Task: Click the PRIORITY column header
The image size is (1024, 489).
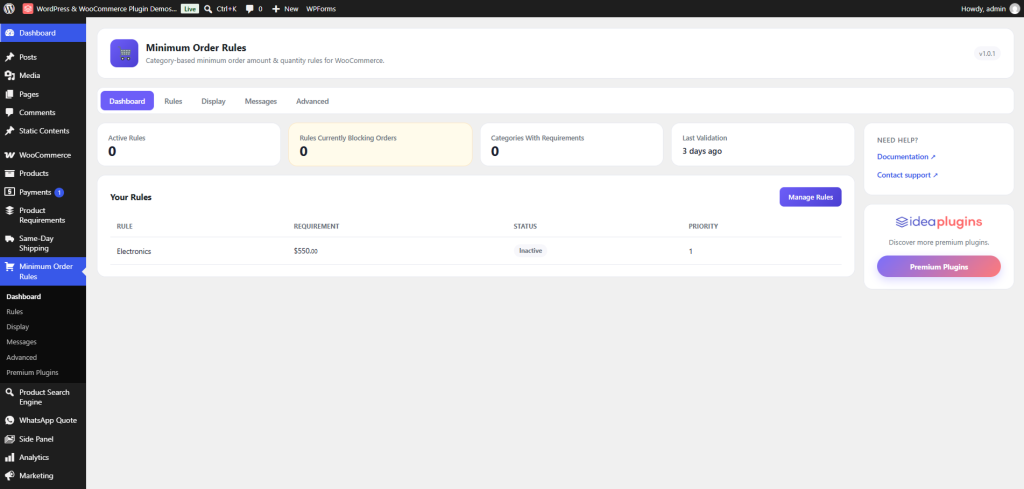Action: coord(703,226)
